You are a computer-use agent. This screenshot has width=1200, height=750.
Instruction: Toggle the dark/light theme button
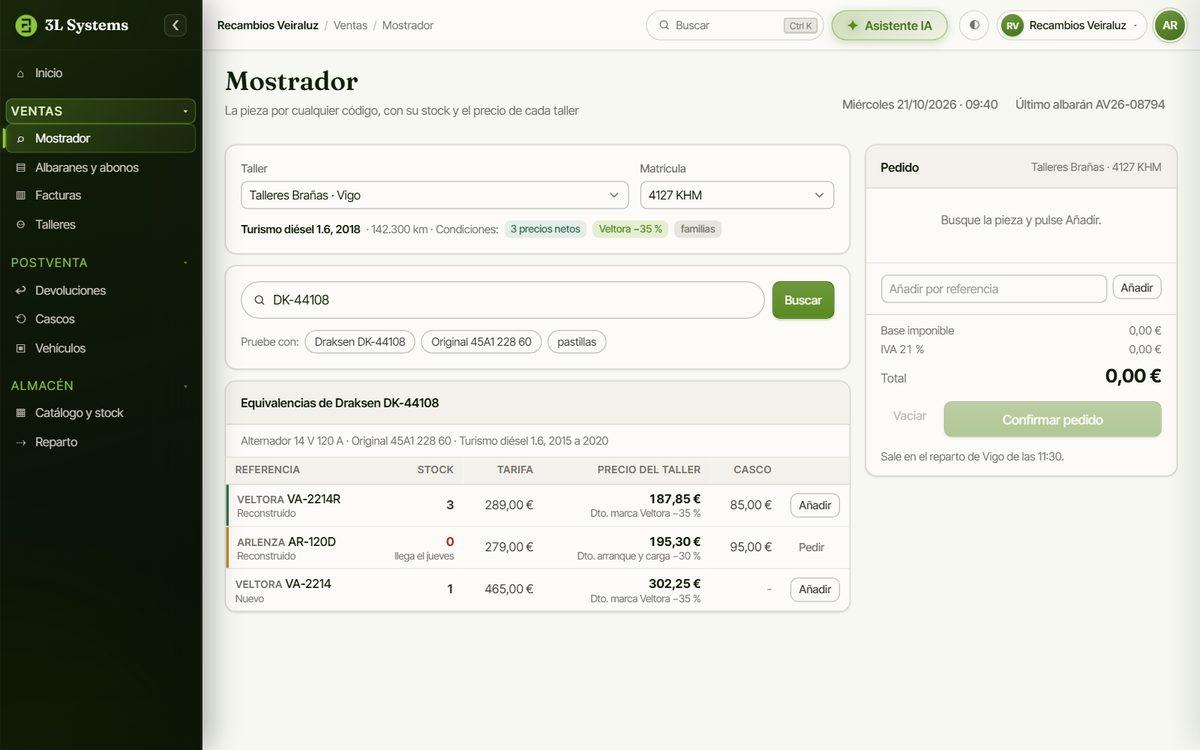(x=974, y=25)
